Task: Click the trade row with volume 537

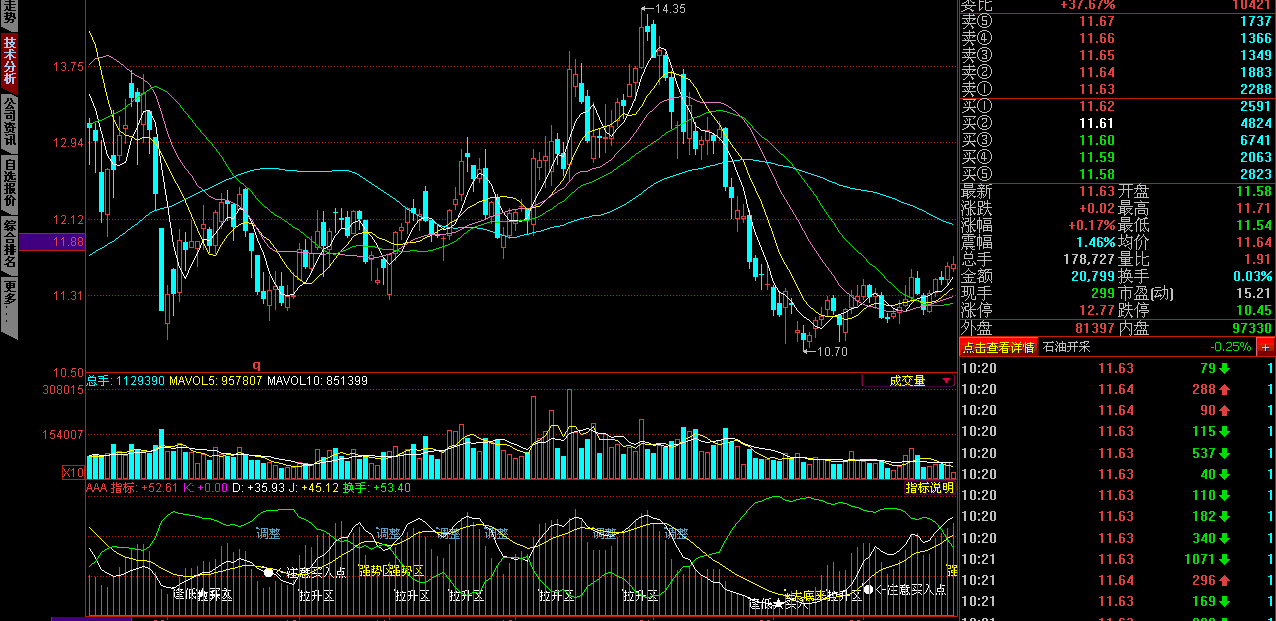Action: [1118, 453]
